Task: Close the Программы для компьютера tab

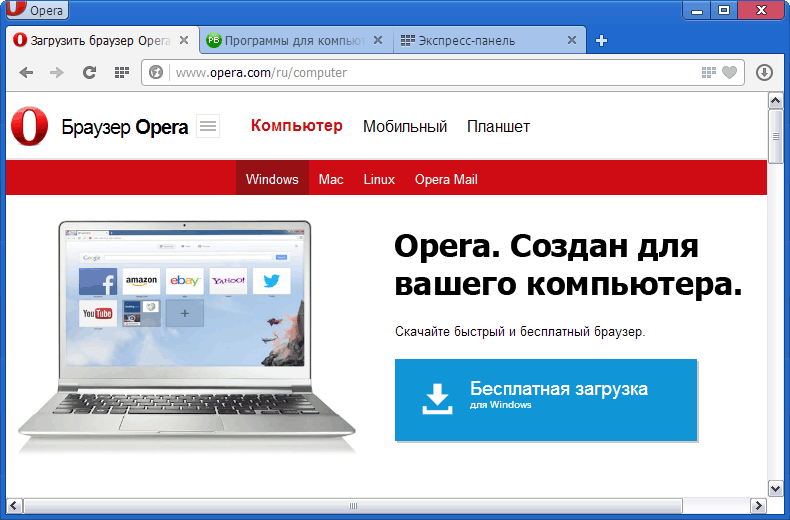Action: (378, 40)
